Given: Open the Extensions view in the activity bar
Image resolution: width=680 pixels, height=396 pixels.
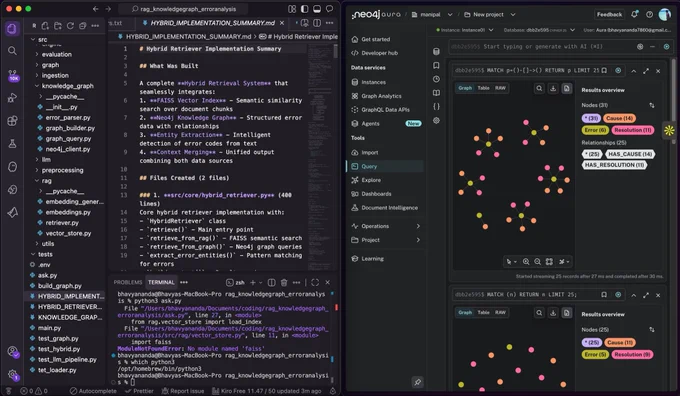Looking at the screenshot, I should (12, 121).
